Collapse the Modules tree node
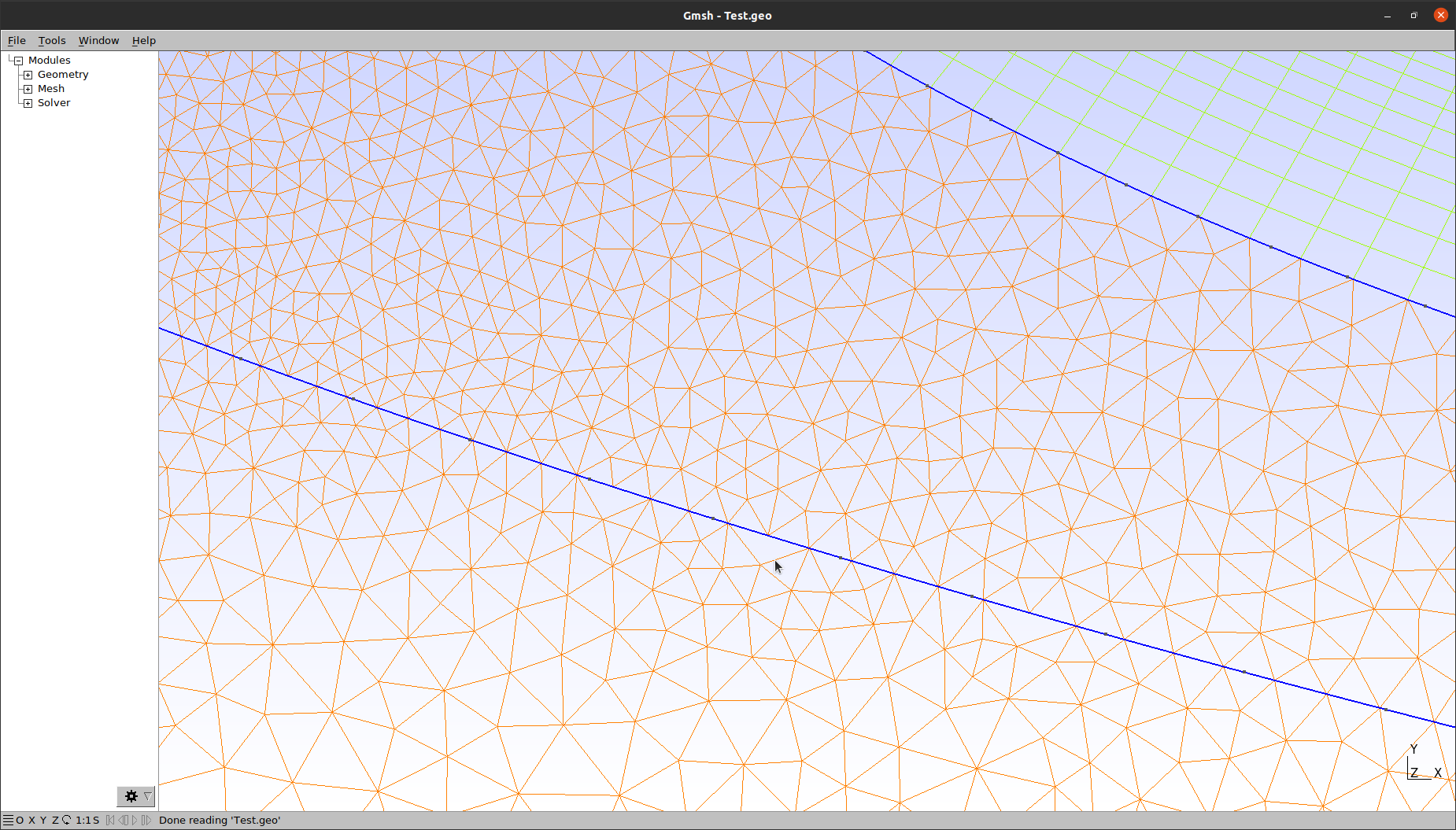 (x=18, y=61)
